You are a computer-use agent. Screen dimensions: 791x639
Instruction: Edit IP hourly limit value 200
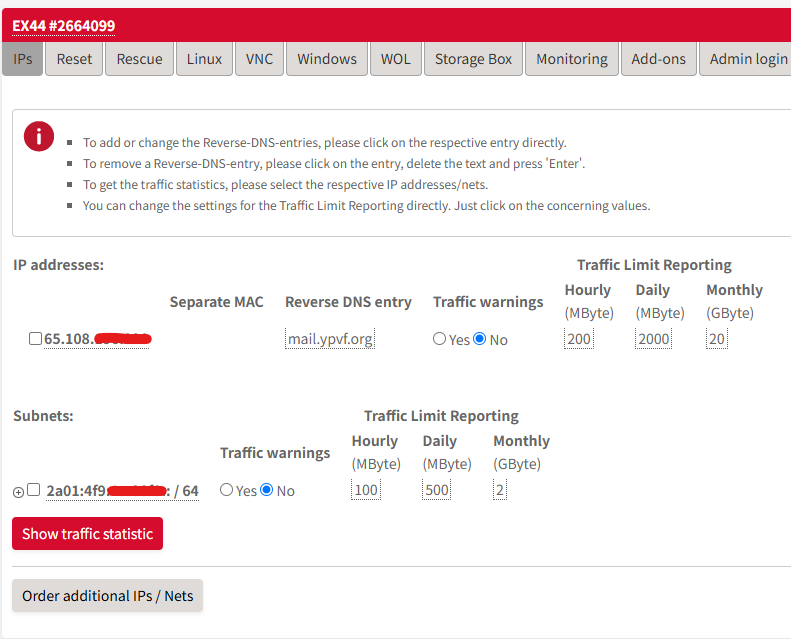pos(579,339)
